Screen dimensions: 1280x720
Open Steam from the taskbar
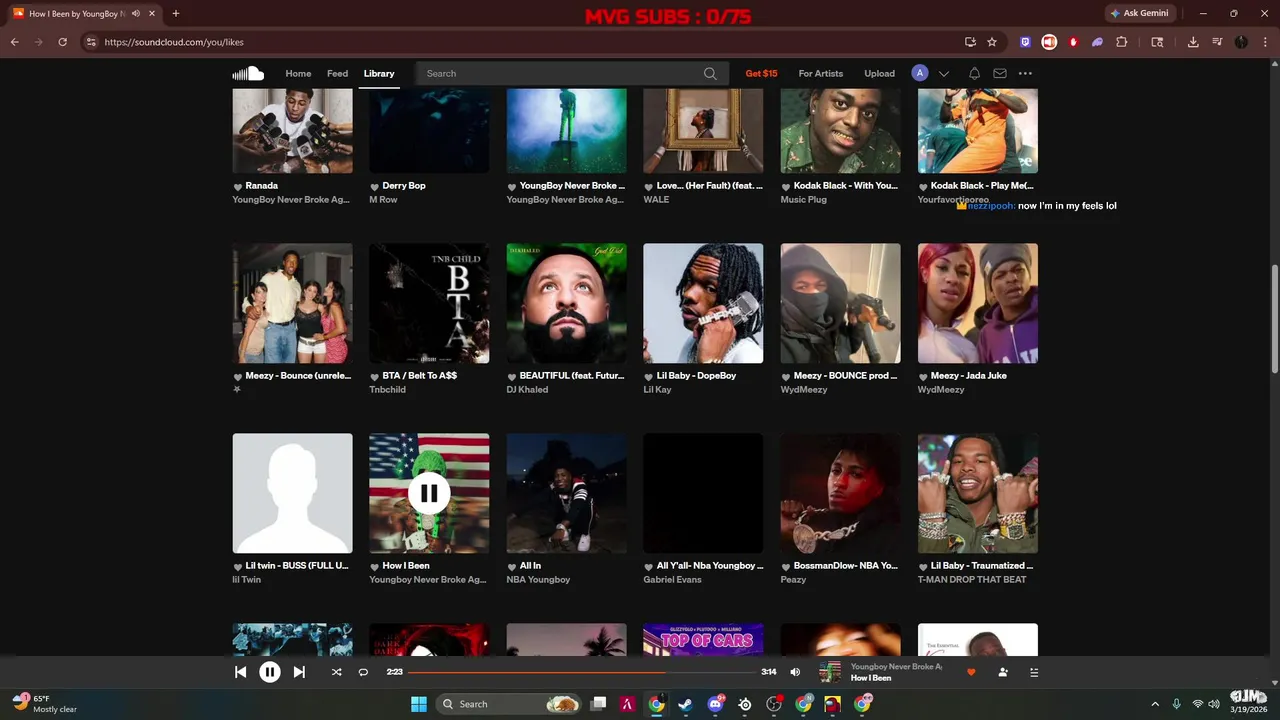tap(685, 704)
